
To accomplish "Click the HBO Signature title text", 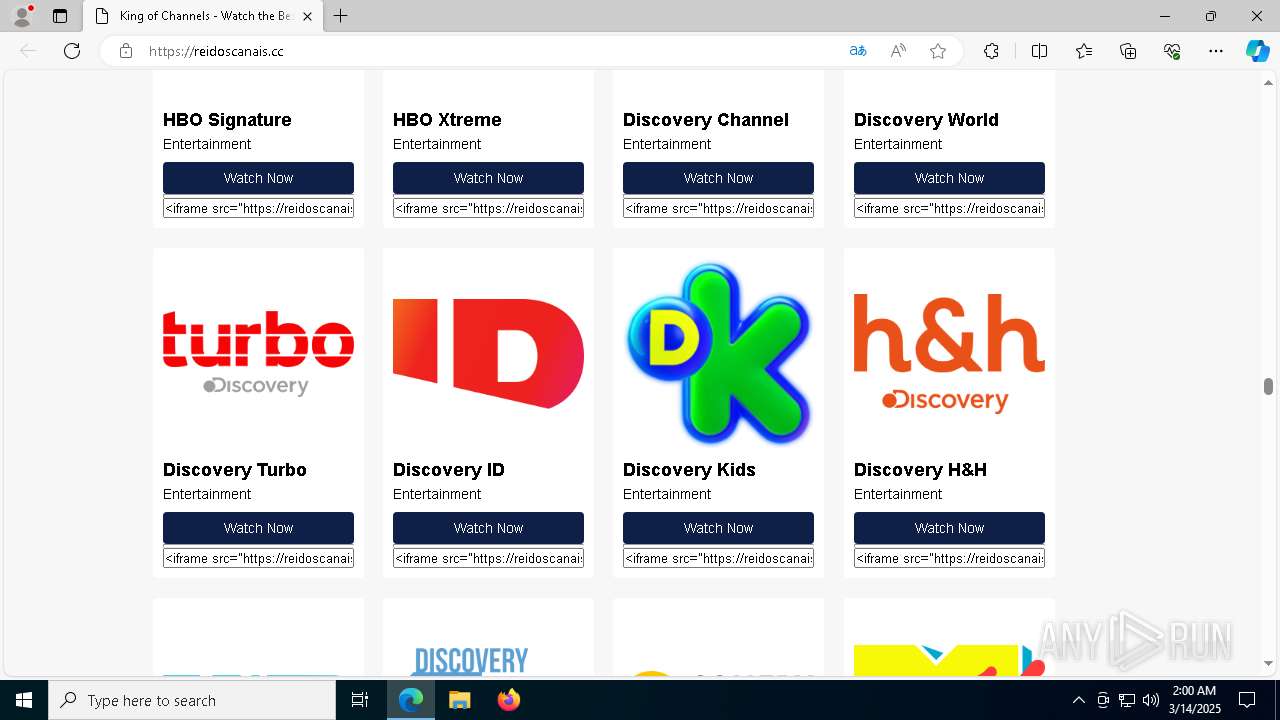I will pos(227,120).
